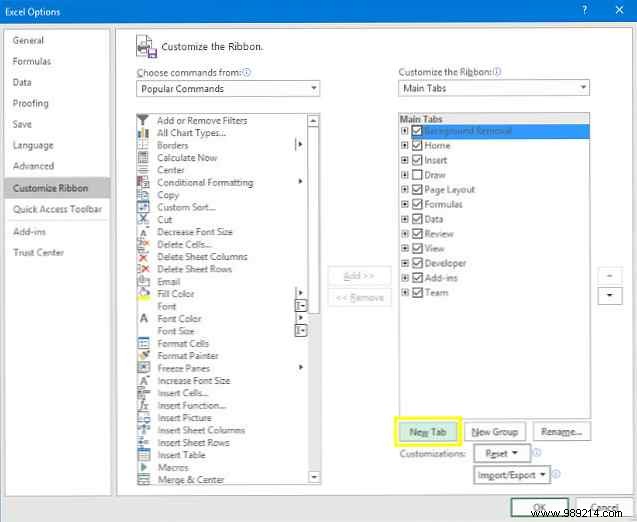Click the Freeze Panes icon
This screenshot has width=637, height=522.
(x=143, y=368)
